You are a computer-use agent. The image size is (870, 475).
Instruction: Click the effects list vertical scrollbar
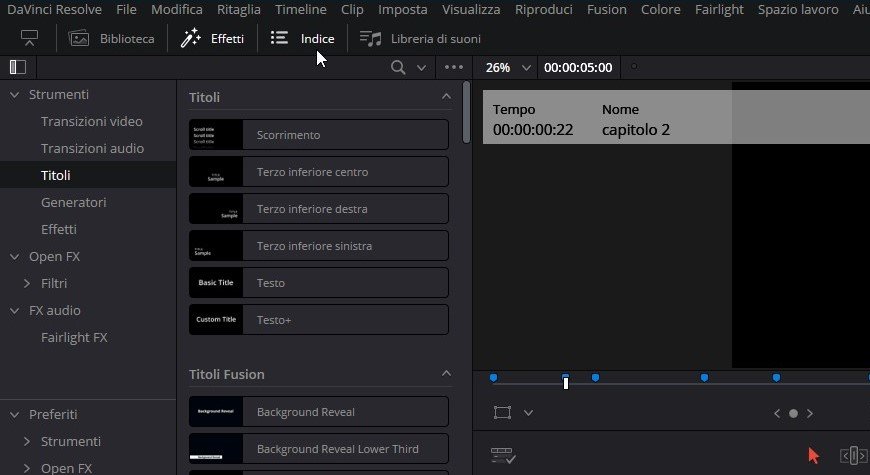click(466, 112)
